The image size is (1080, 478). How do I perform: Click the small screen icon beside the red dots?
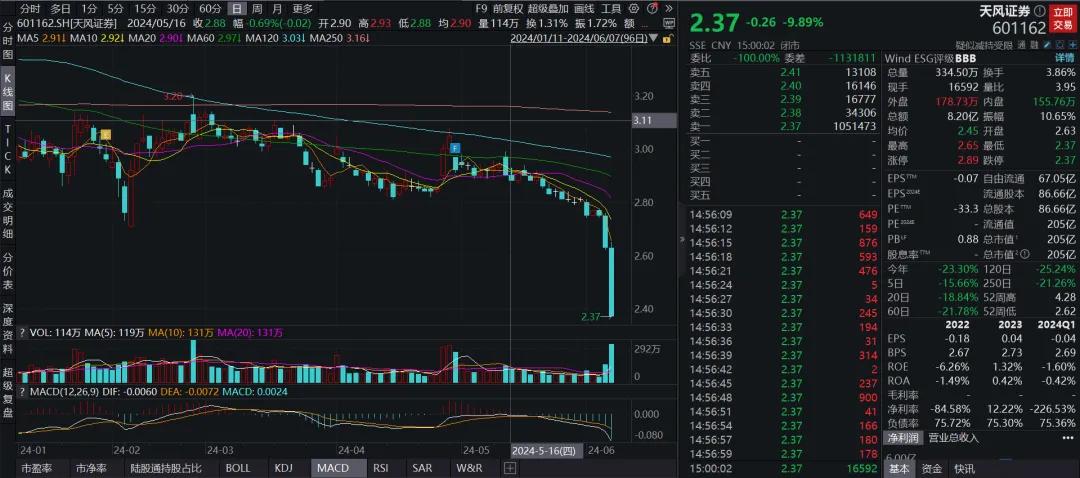(669, 23)
